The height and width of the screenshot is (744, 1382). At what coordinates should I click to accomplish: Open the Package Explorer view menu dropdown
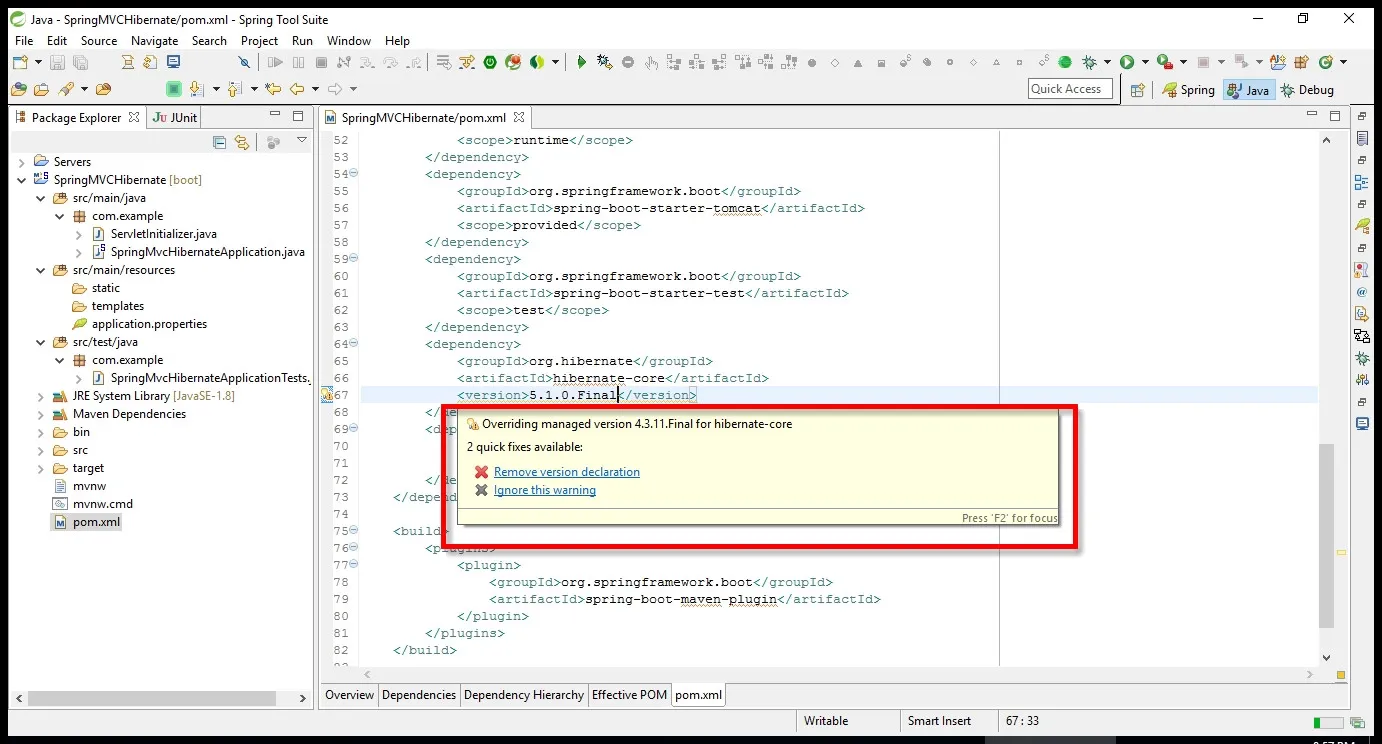[x=302, y=141]
